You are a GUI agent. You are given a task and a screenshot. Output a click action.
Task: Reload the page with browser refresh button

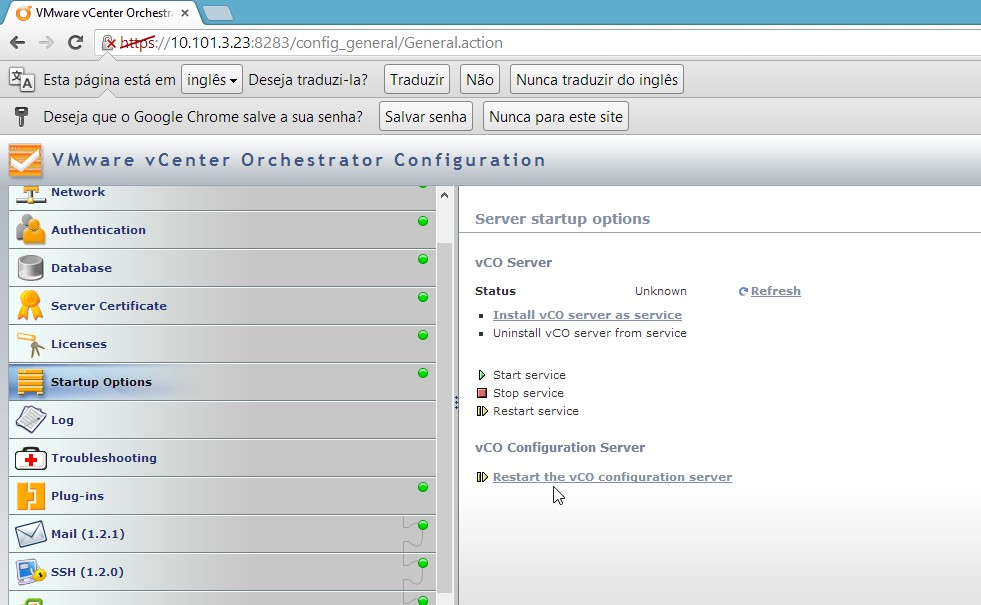(75, 43)
